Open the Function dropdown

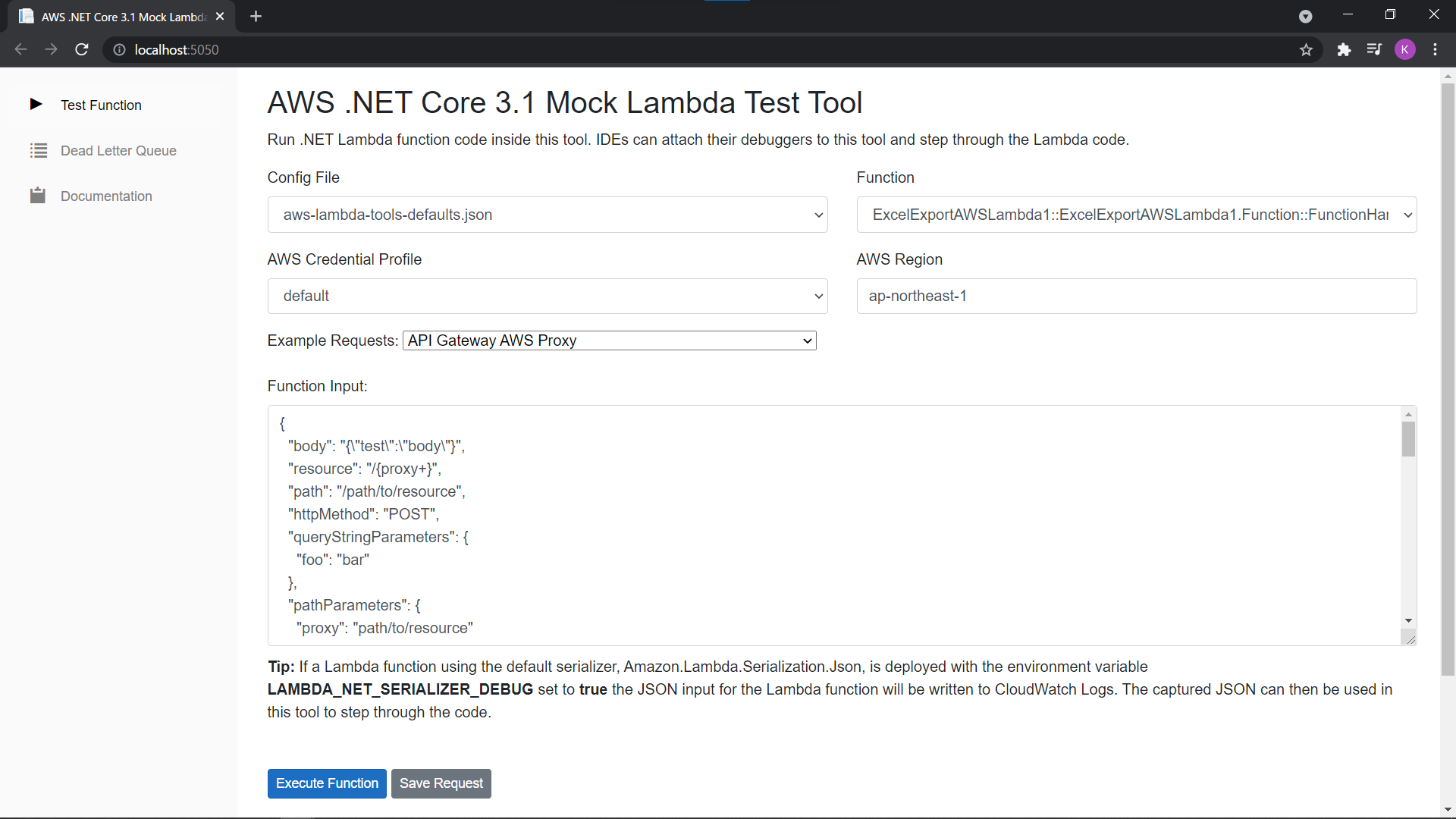(x=1136, y=215)
